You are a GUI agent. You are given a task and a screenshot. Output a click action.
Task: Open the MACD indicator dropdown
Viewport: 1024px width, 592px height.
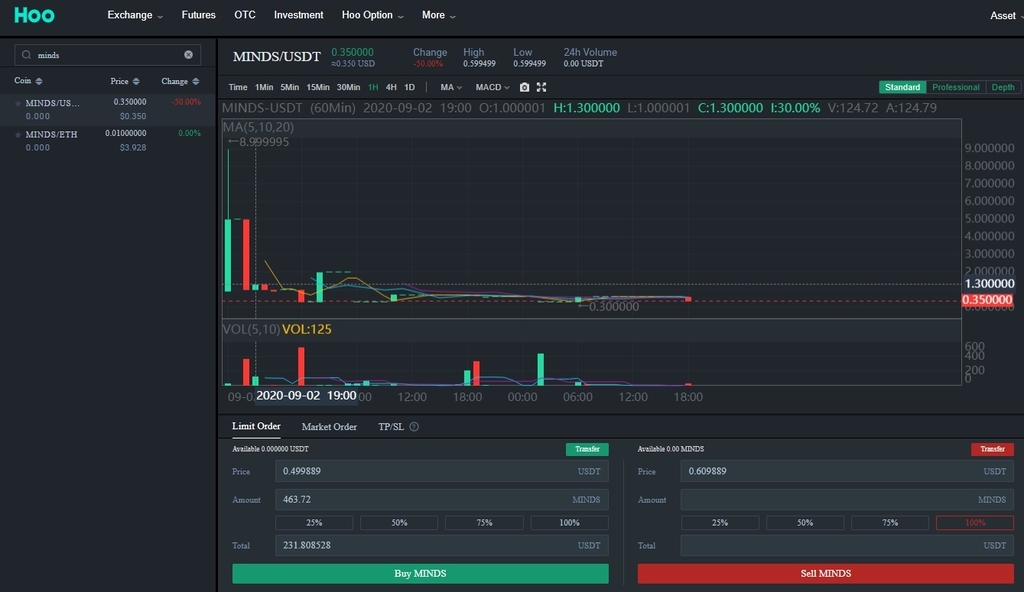click(x=492, y=88)
